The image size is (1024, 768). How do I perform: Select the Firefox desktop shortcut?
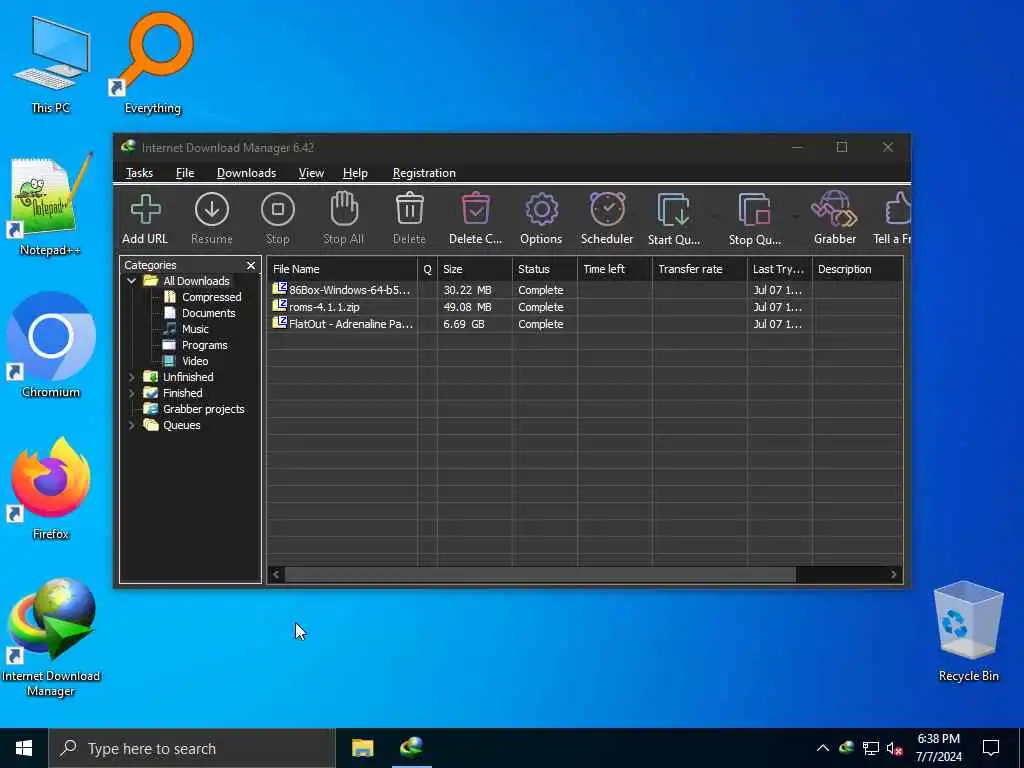click(51, 488)
